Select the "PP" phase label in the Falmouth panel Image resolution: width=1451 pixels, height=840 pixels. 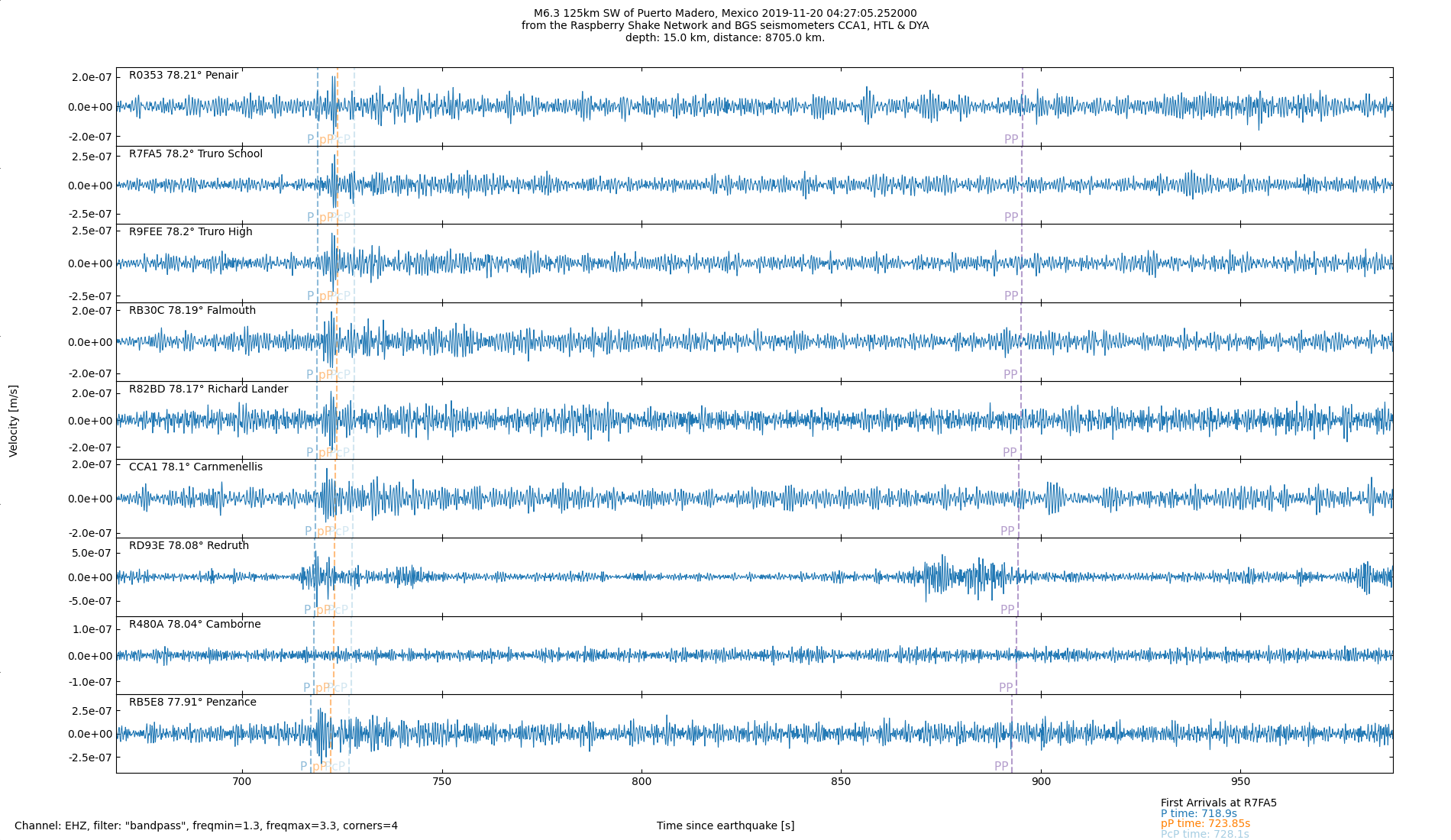pyautogui.click(x=1010, y=375)
